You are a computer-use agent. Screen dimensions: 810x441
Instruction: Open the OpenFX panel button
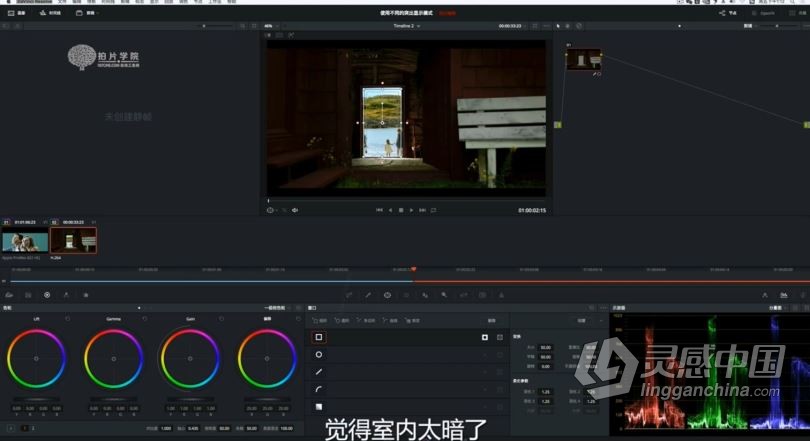coord(763,13)
